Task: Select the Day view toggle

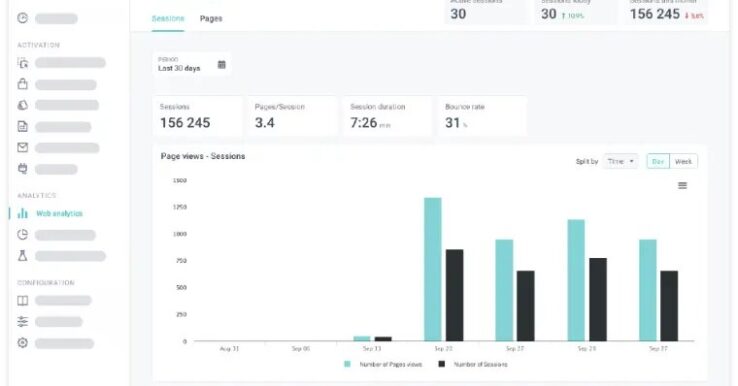Action: click(x=658, y=161)
